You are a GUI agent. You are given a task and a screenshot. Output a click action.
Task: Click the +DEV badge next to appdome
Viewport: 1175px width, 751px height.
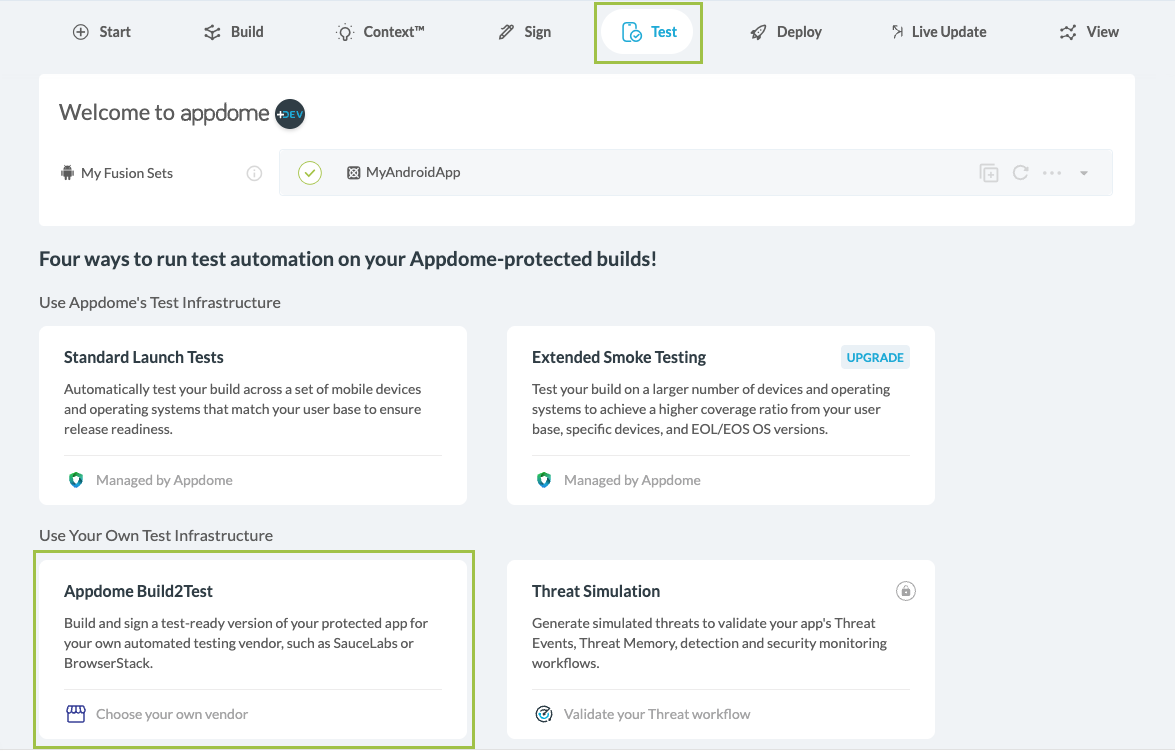coord(290,114)
